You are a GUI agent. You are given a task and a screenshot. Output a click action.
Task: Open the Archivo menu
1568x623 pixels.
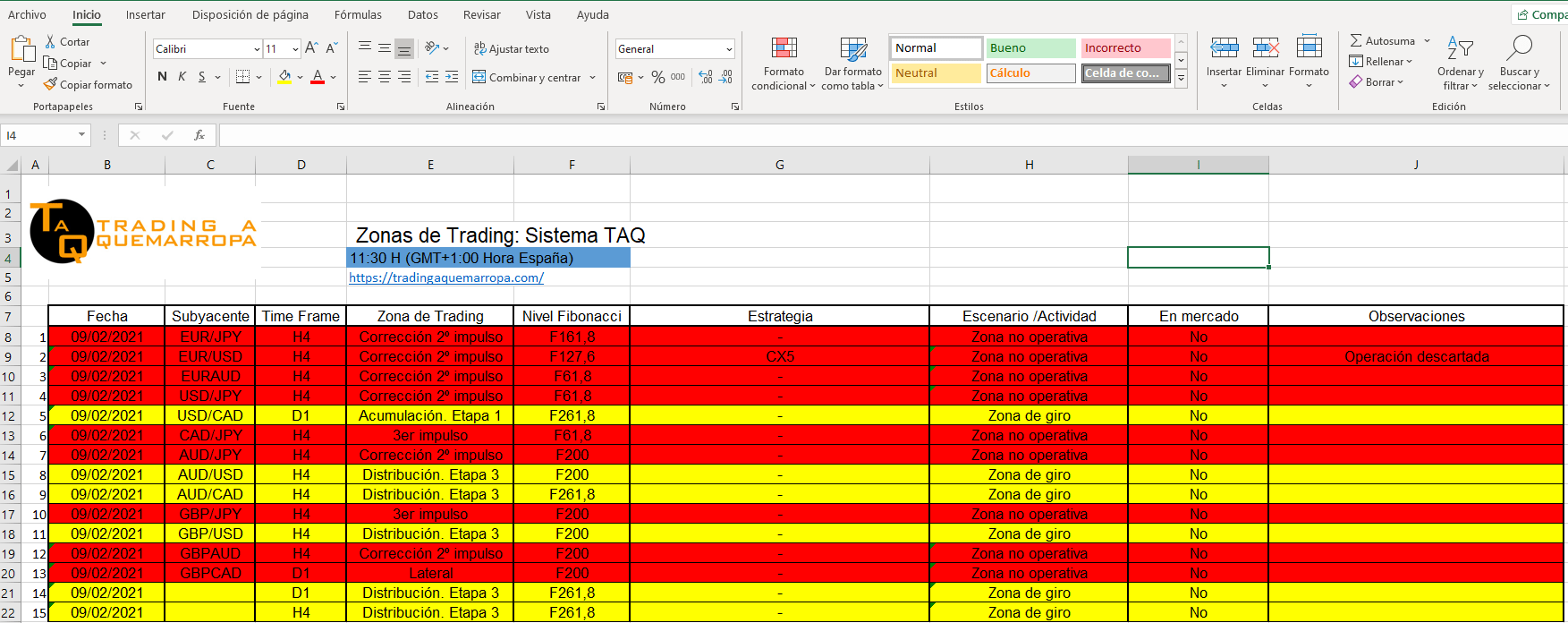(x=27, y=15)
